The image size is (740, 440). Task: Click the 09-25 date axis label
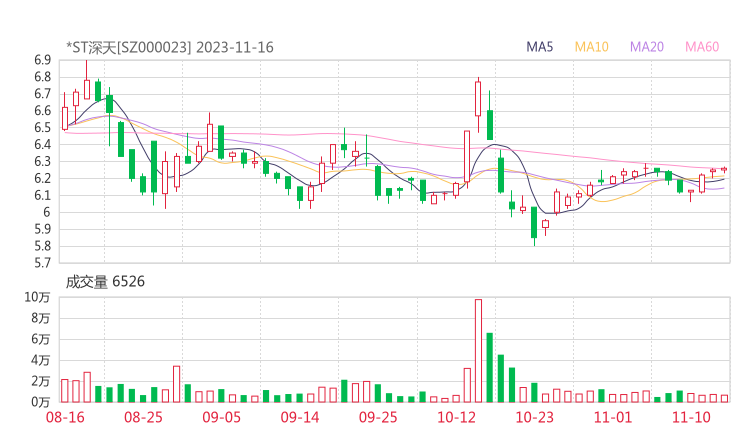[x=378, y=417]
